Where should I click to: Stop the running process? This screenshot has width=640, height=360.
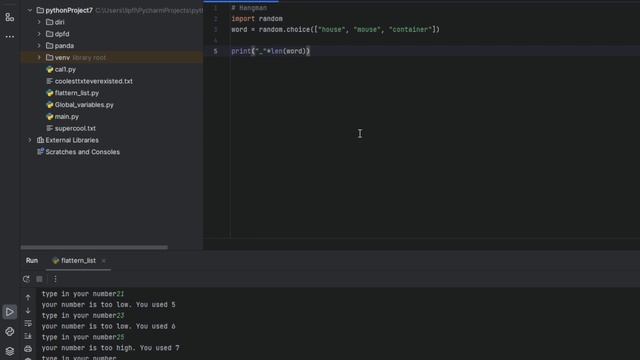(39, 279)
